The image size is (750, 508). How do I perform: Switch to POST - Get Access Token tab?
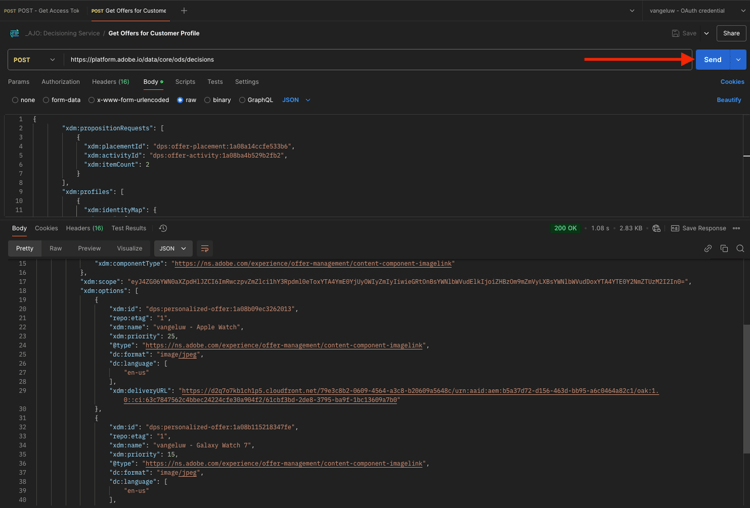click(x=42, y=11)
